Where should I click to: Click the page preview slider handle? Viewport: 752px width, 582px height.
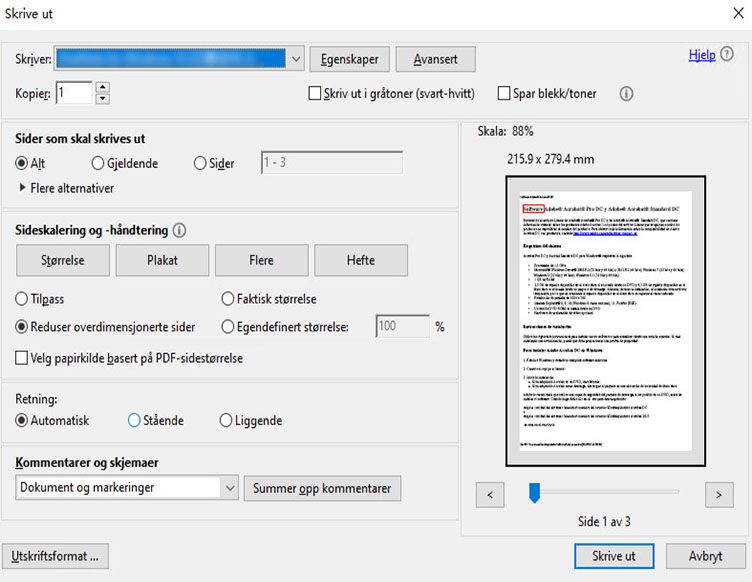(x=534, y=492)
